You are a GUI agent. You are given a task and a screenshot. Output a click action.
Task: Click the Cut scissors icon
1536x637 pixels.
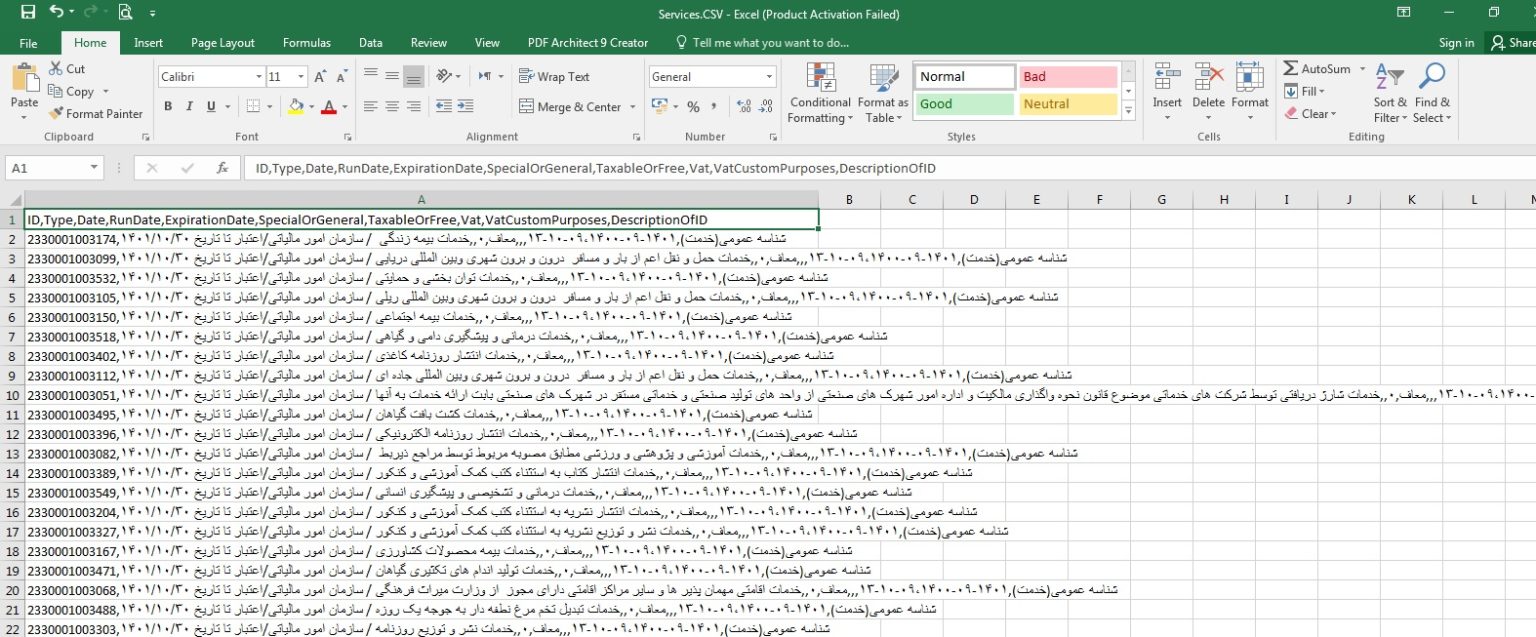click(55, 69)
